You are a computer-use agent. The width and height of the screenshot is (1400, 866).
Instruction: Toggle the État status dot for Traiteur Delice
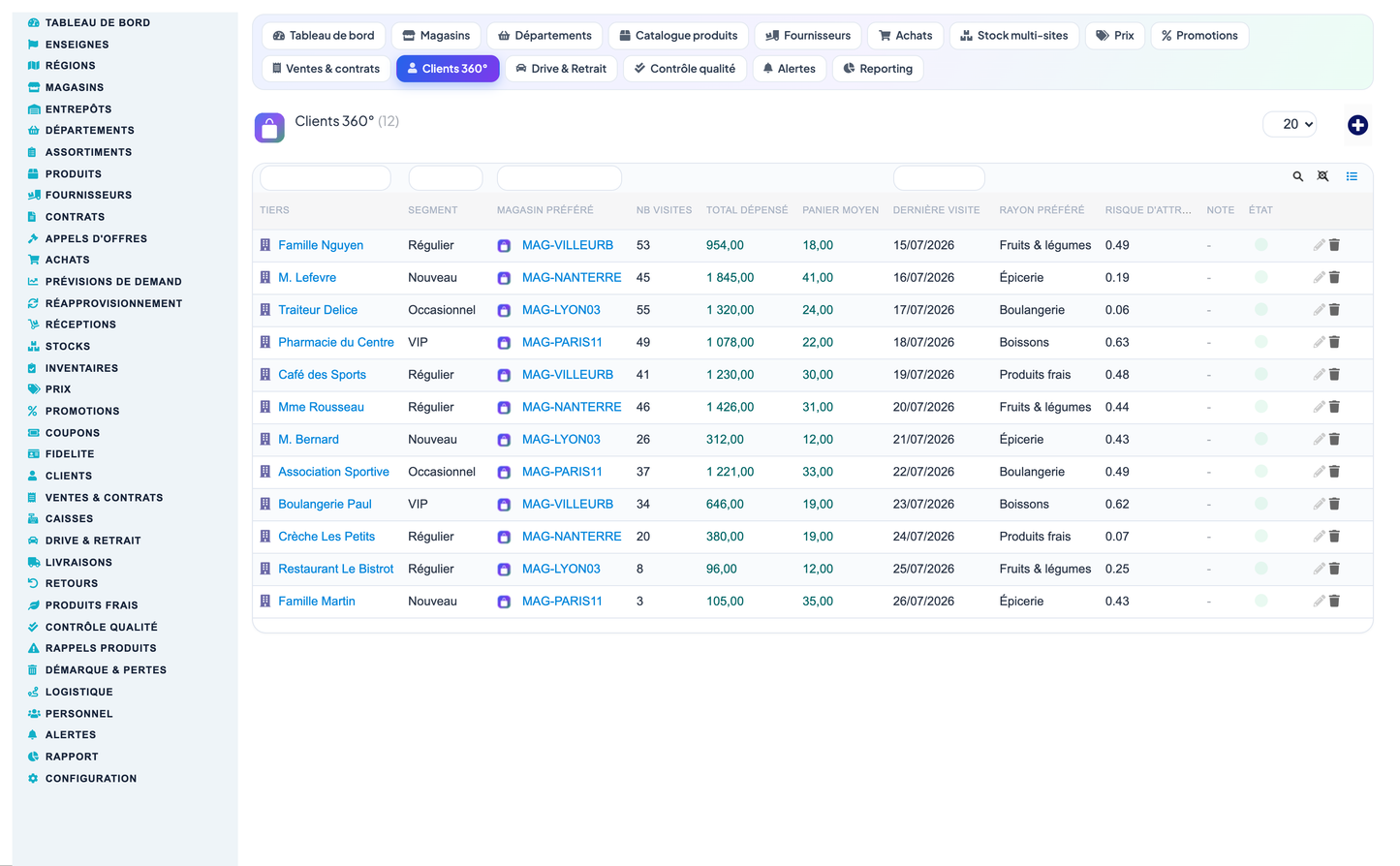1261,310
